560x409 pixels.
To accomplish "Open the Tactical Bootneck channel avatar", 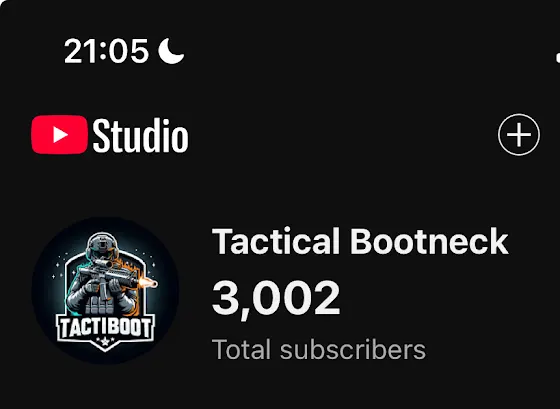I will [x=105, y=290].
